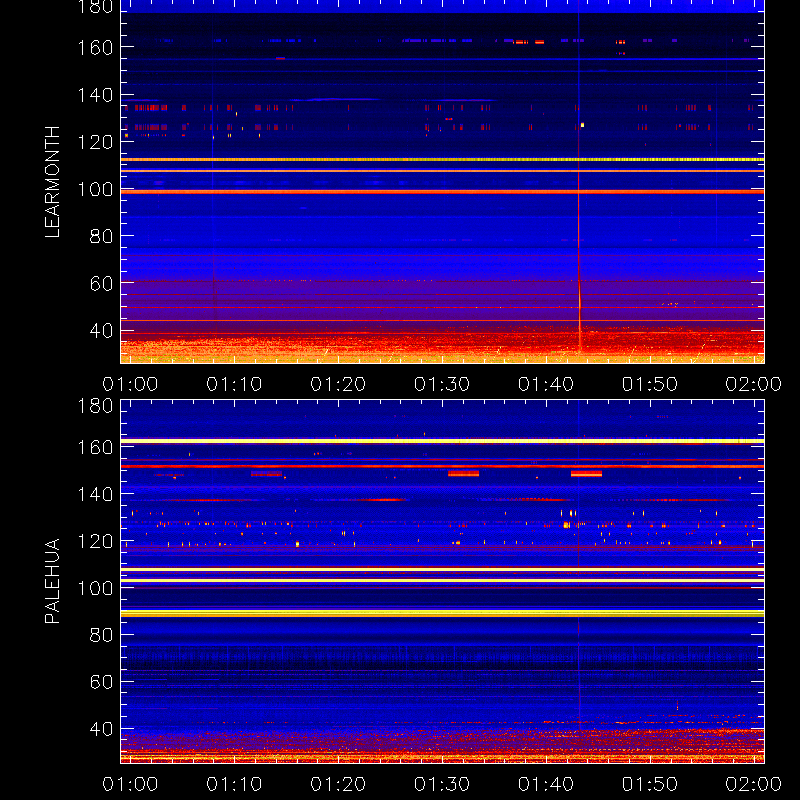800x800 pixels.
Task: Click Palehua plot's 01:30 time label
Action: point(442,784)
